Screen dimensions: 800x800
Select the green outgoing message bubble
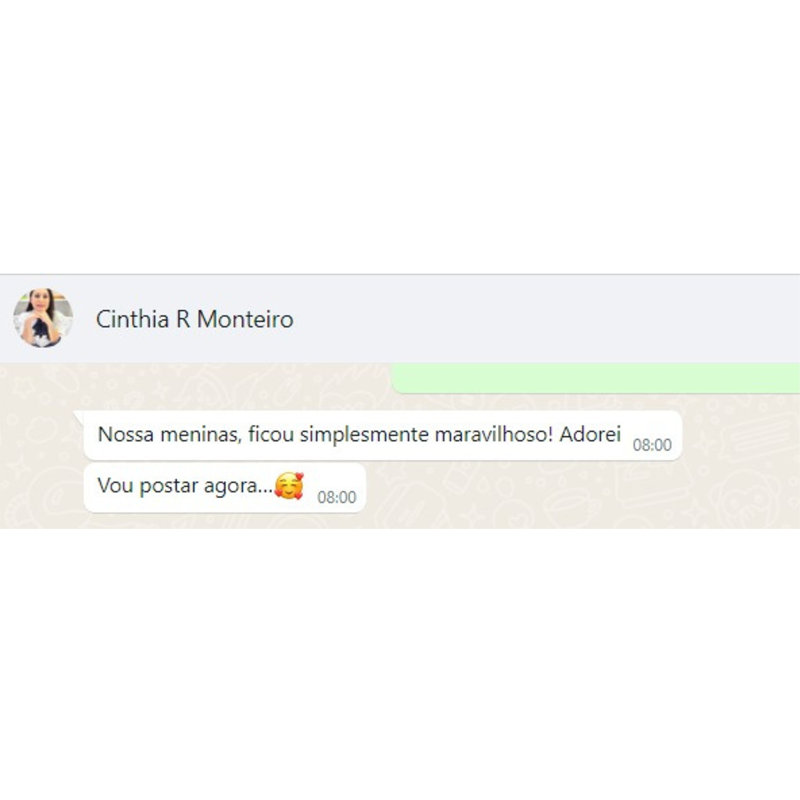point(595,378)
